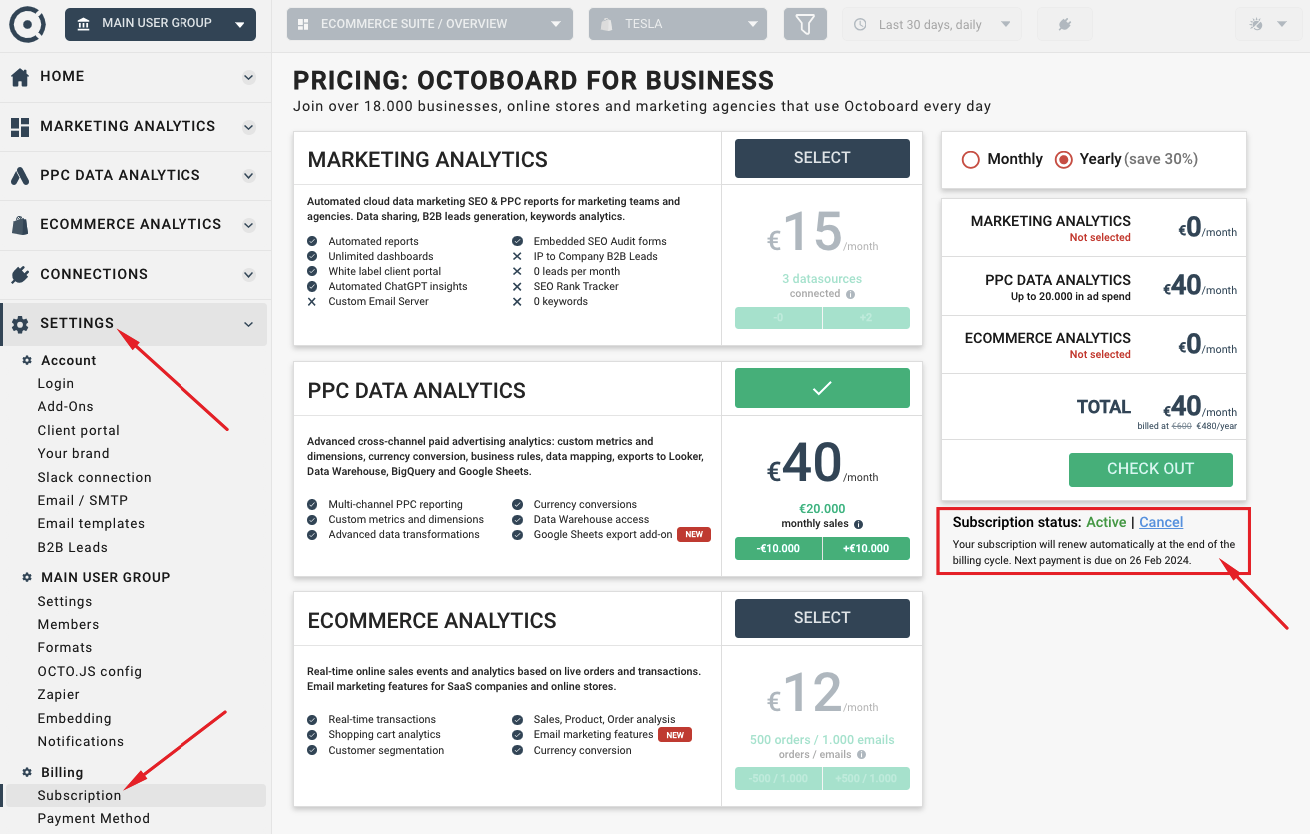Image resolution: width=1310 pixels, height=834 pixels.
Task: Choose the Monthly billing radio button
Action: click(x=970, y=159)
